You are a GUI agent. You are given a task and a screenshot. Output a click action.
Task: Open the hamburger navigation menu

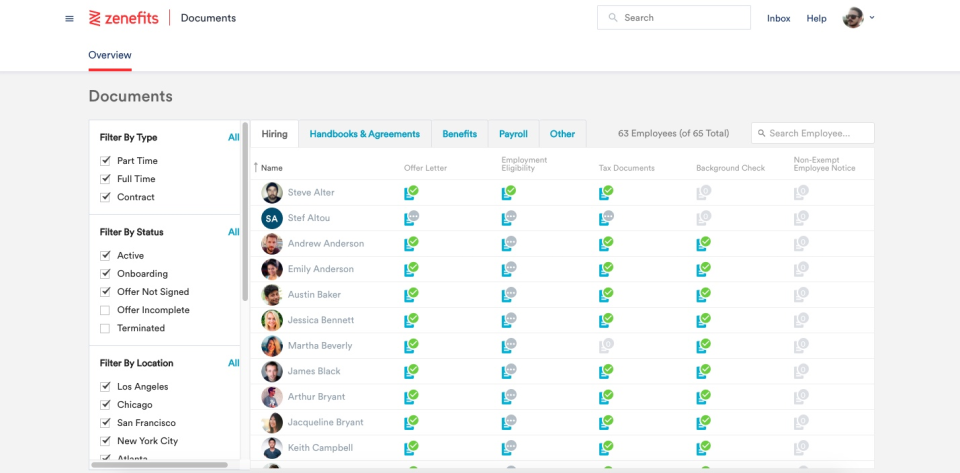[69, 18]
